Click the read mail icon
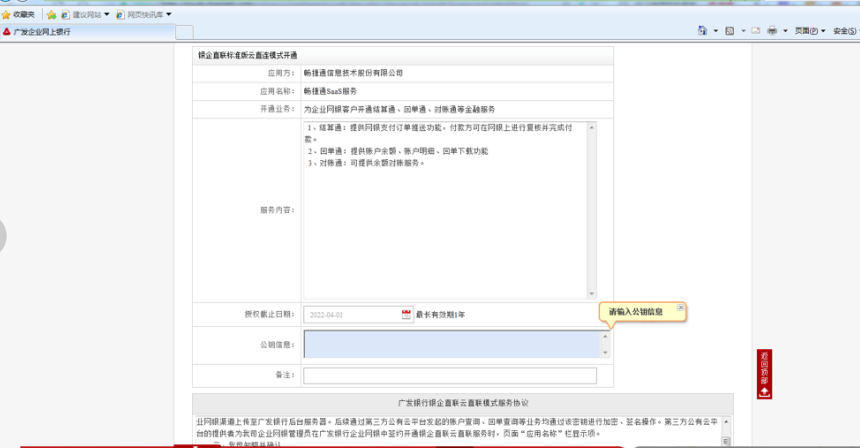The width and height of the screenshot is (860, 448). point(756,31)
